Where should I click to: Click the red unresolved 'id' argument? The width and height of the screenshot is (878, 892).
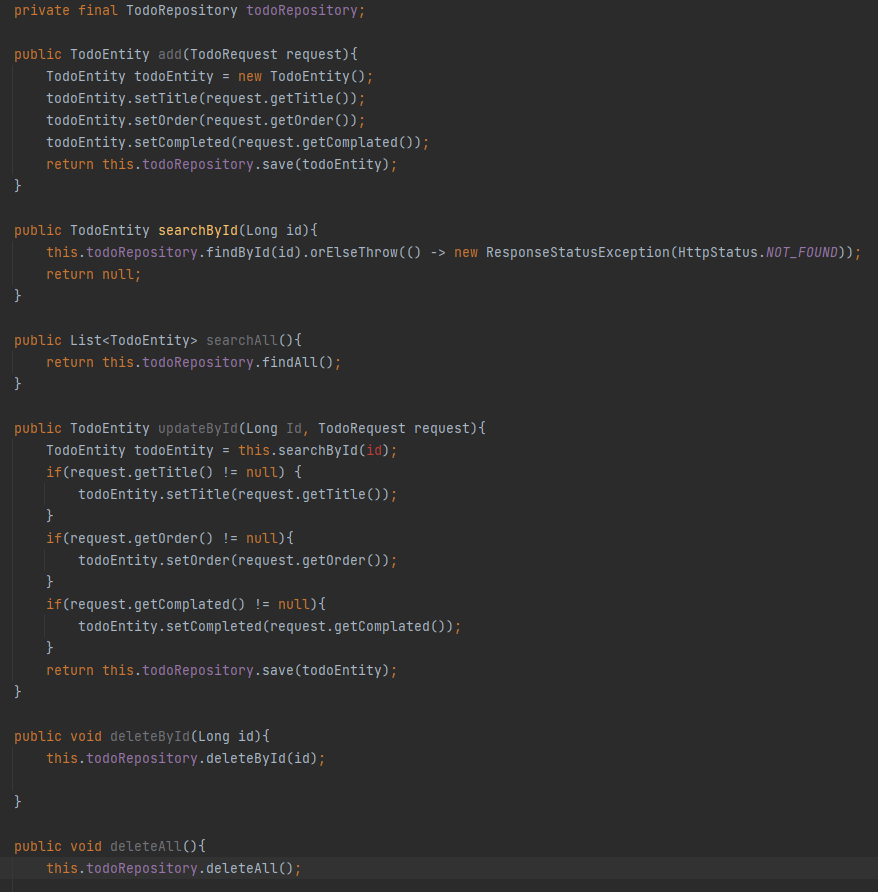pos(374,451)
